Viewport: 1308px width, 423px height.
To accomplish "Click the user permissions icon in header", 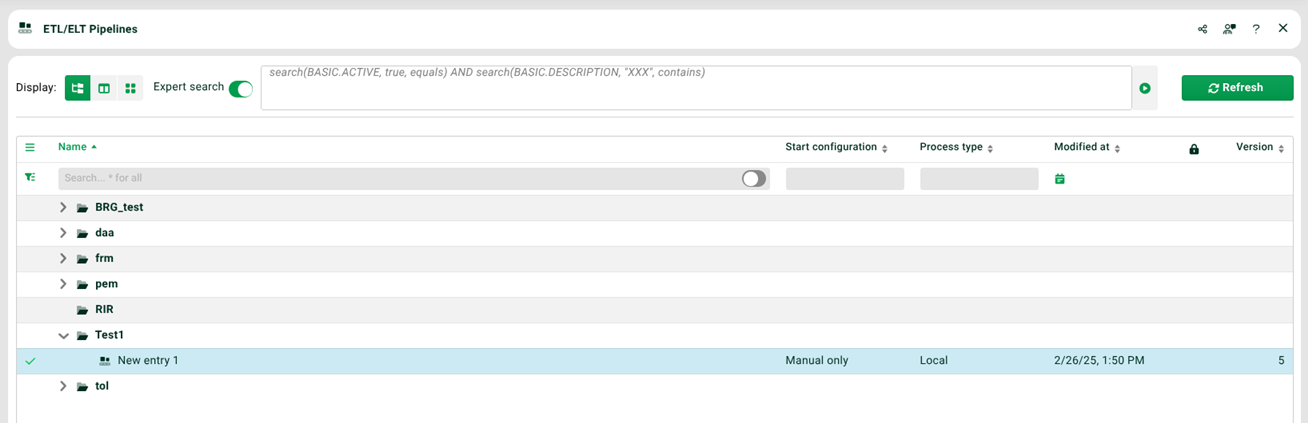I will coord(1229,29).
